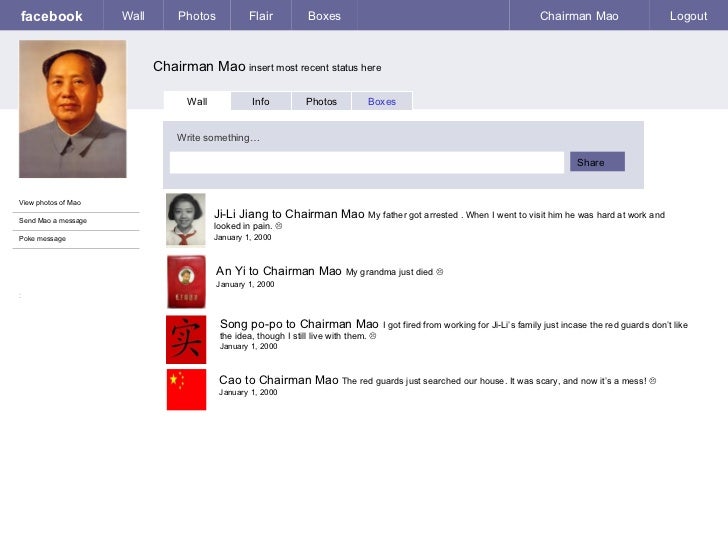Open the View photos of Mao link
728x546 pixels.
[50, 202]
